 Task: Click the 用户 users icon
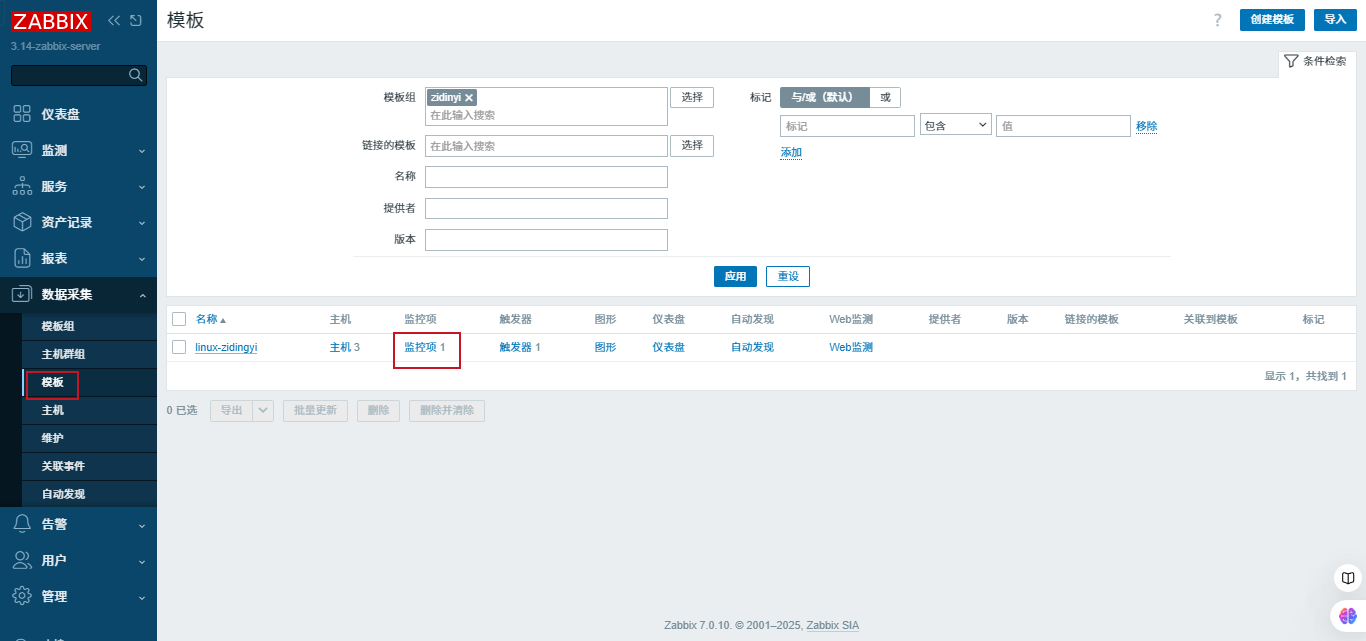(x=22, y=560)
